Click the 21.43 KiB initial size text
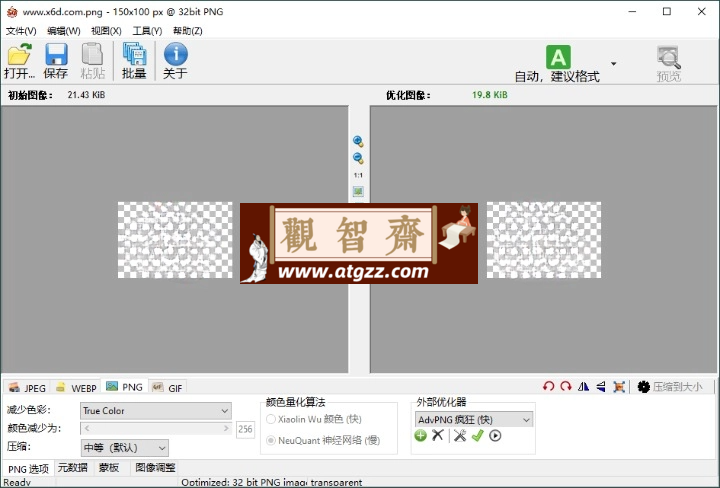720x488 pixels. [x=86, y=95]
